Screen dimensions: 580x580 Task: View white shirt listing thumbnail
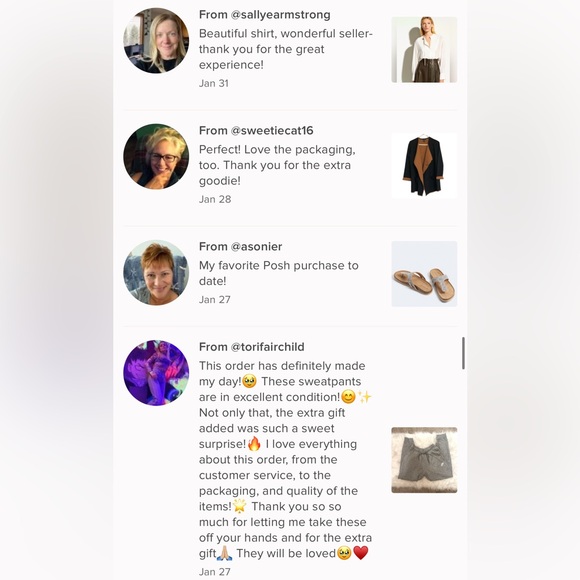424,50
